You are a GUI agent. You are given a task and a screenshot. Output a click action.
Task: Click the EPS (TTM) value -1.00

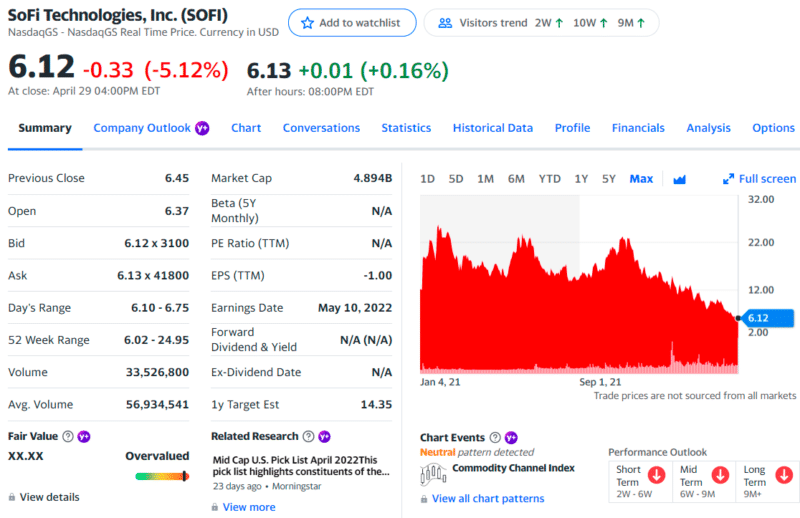378,276
